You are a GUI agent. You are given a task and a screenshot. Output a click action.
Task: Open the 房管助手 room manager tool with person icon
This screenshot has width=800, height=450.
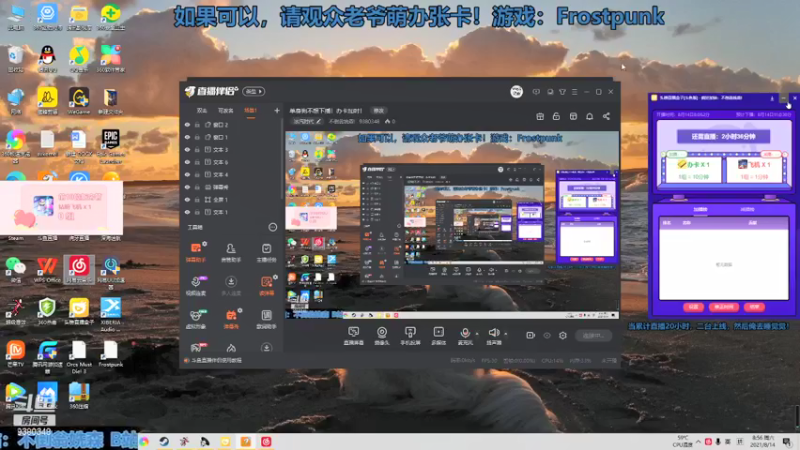click(231, 252)
